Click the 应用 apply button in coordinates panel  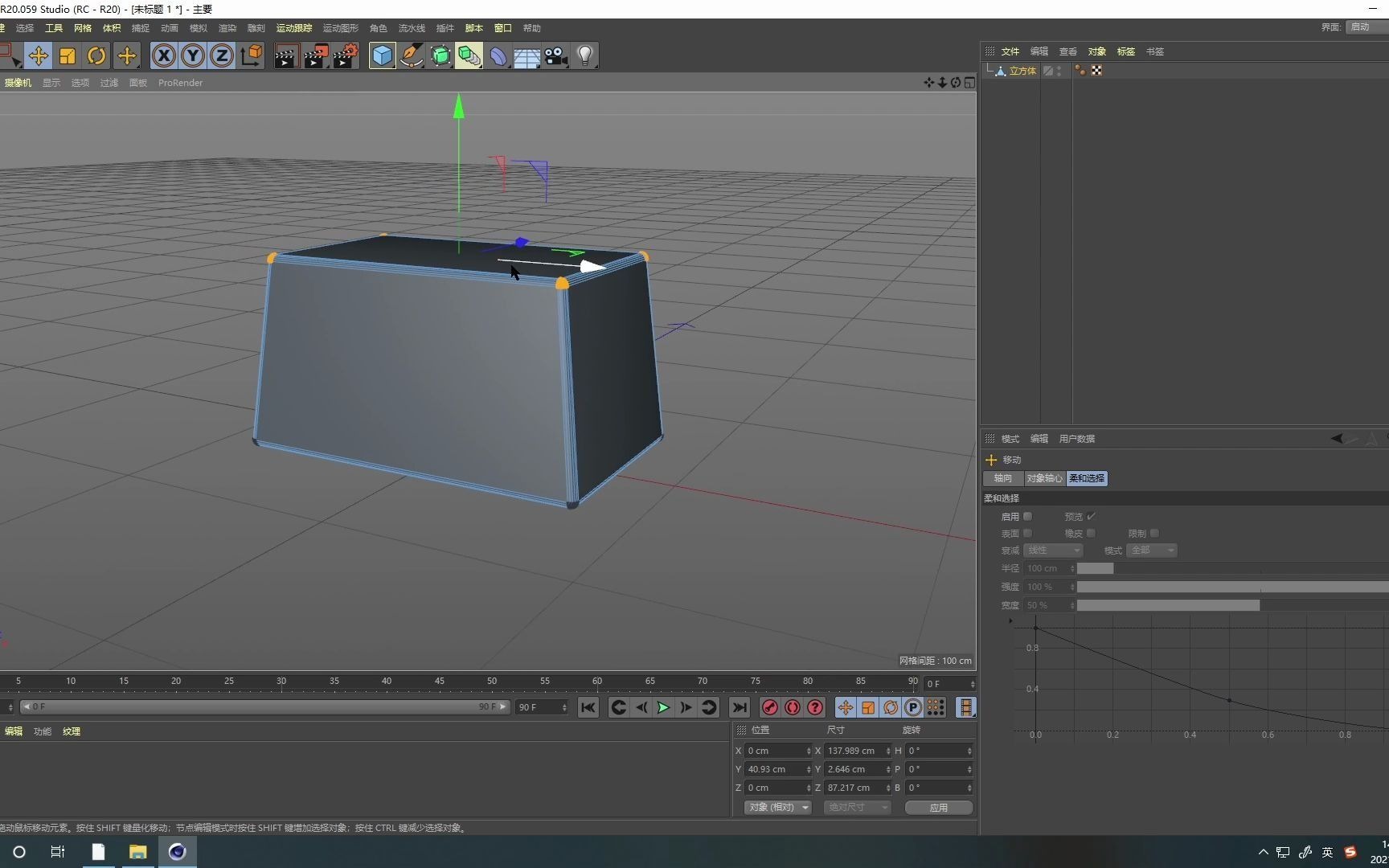pos(937,807)
